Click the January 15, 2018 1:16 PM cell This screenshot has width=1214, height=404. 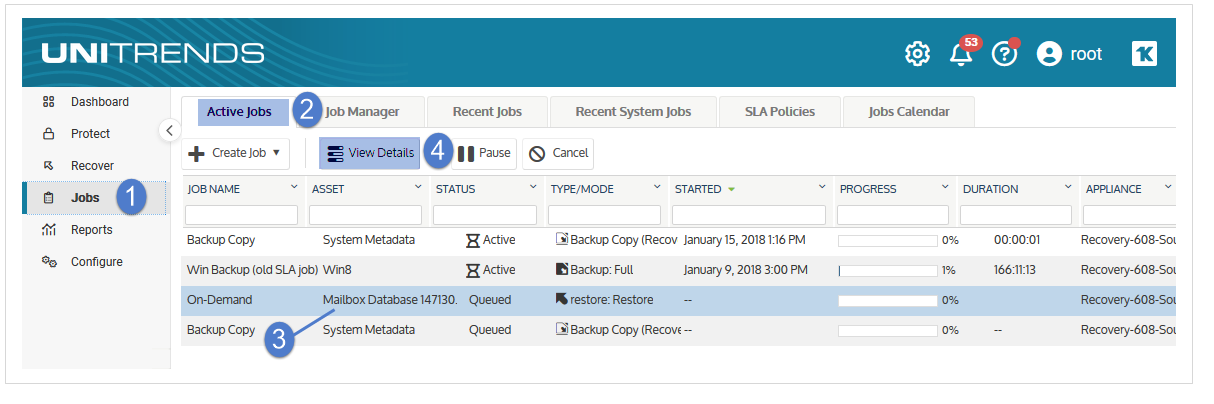[744, 240]
